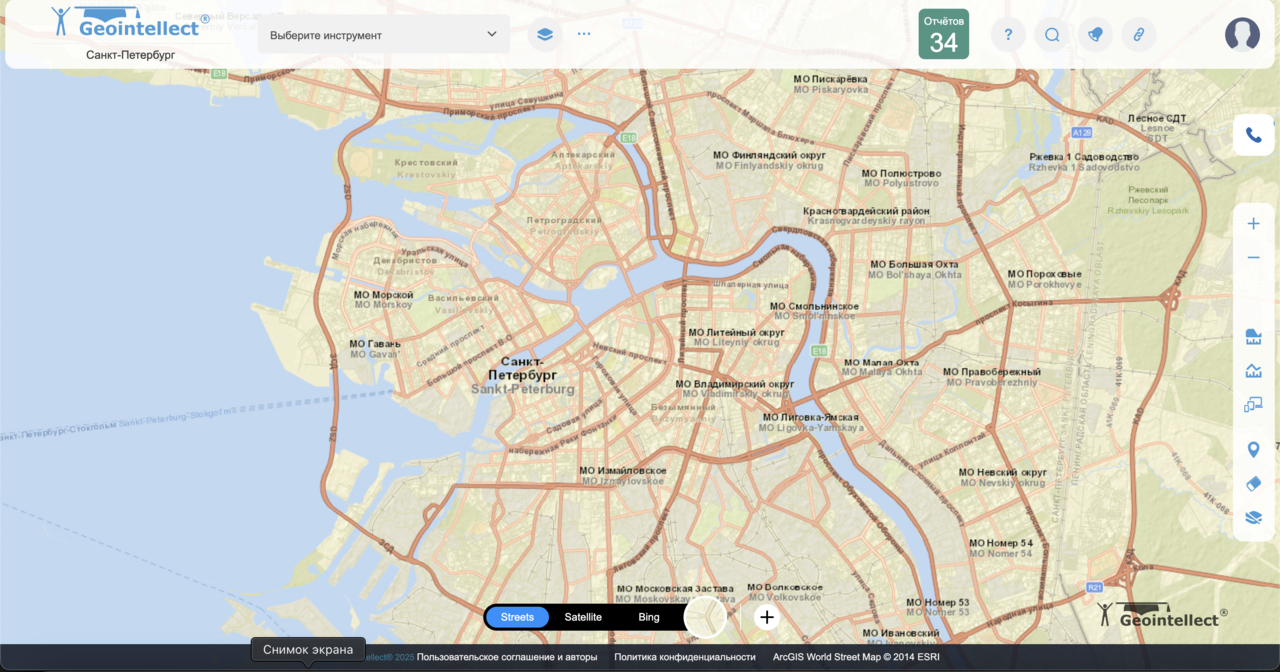Place a marker with the pin tool

[x=1253, y=450]
